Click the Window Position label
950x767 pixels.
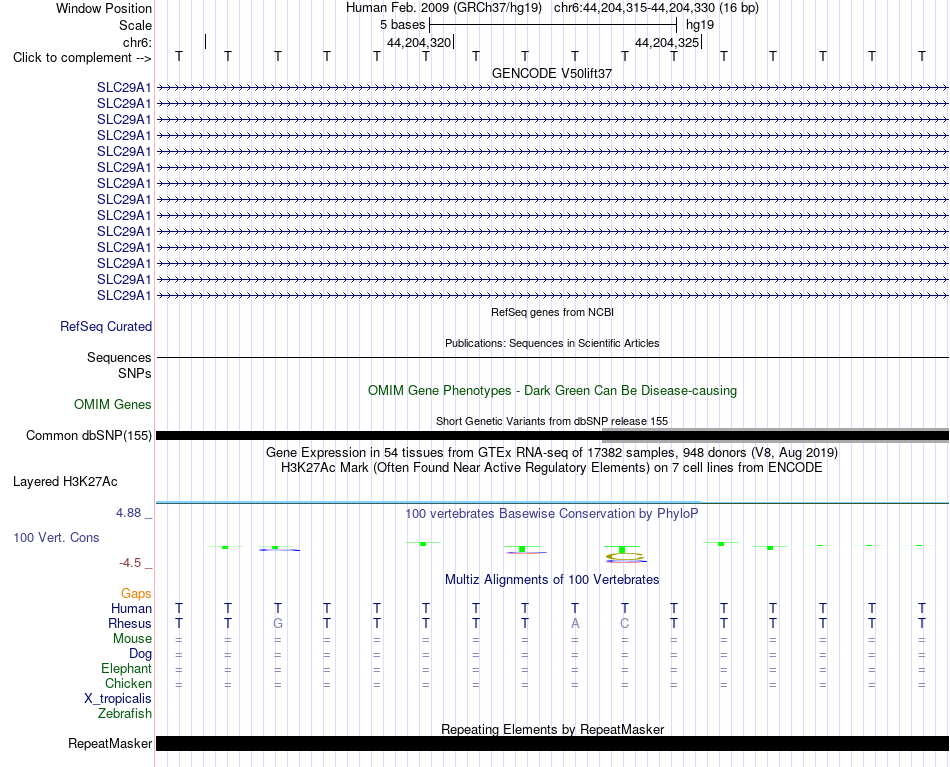click(x=104, y=8)
